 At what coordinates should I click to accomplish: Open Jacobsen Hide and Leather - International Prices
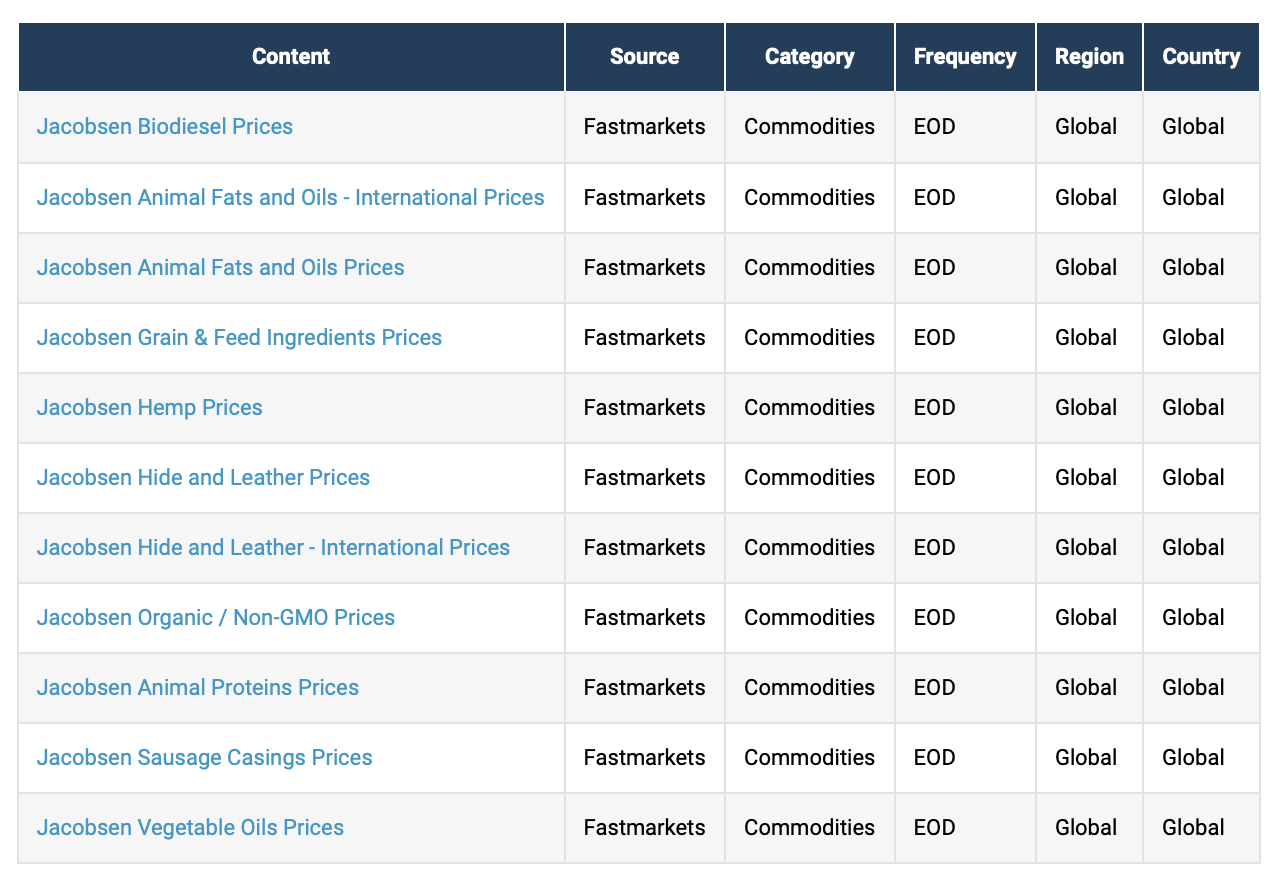pos(273,547)
